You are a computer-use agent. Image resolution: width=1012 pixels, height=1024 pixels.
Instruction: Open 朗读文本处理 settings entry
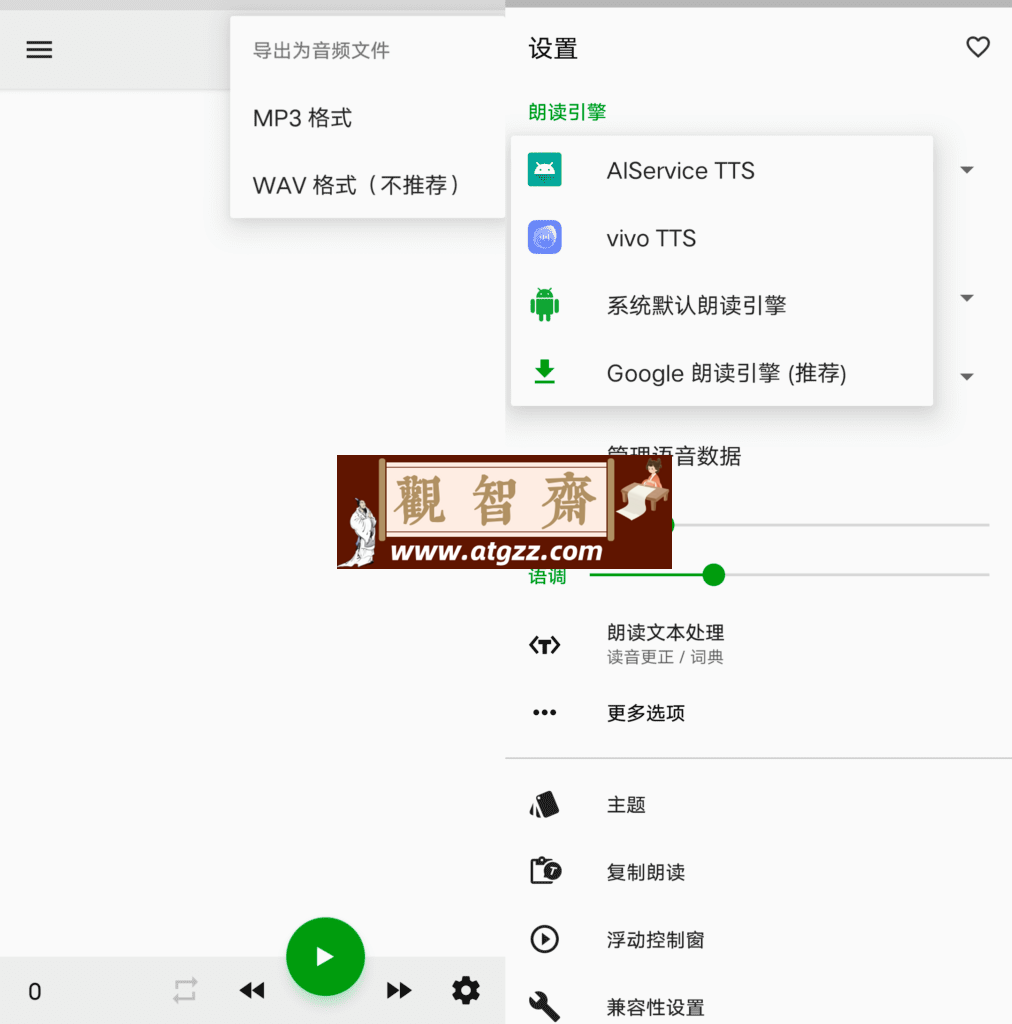click(759, 645)
